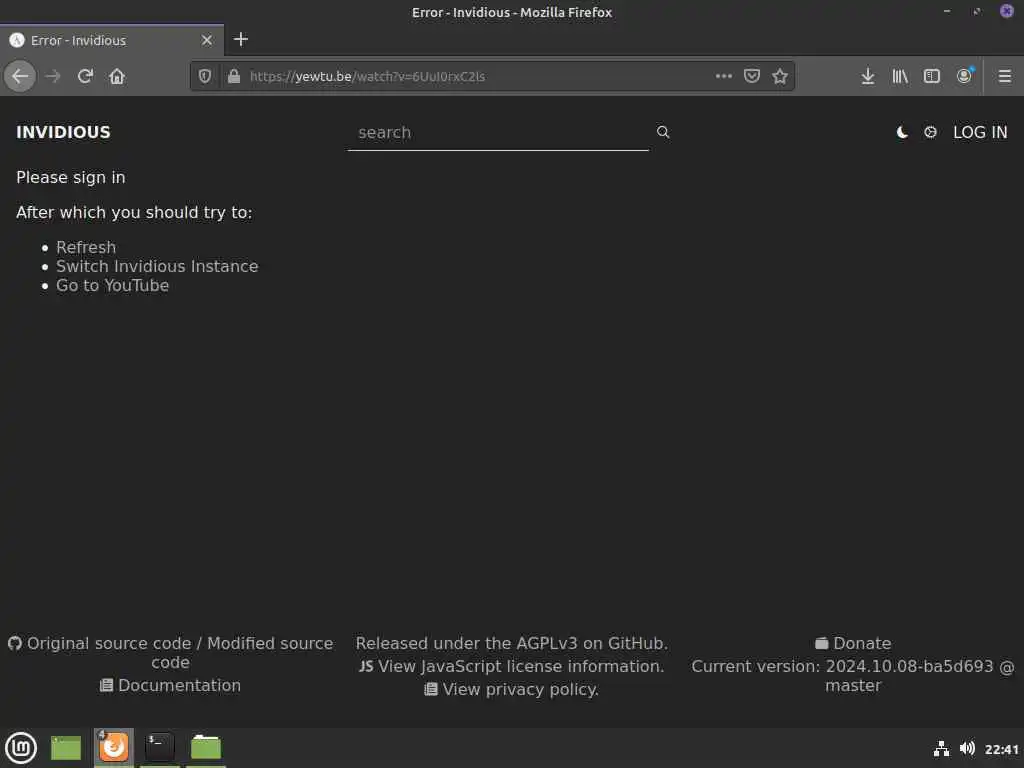Toggle dark theme with the moon icon
Screen dimensions: 1024x768
pyautogui.click(x=902, y=133)
